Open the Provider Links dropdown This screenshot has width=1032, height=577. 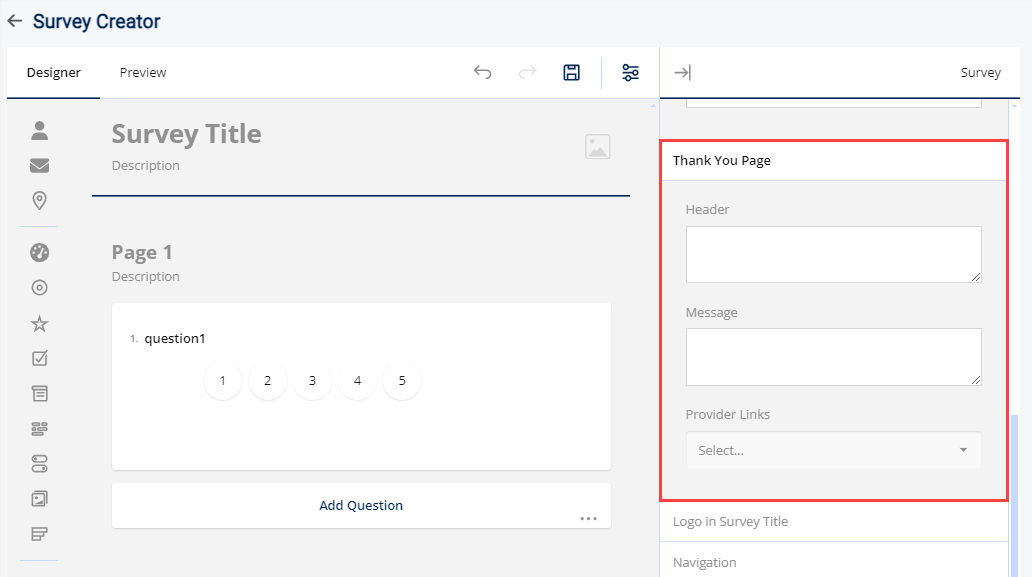tap(833, 450)
